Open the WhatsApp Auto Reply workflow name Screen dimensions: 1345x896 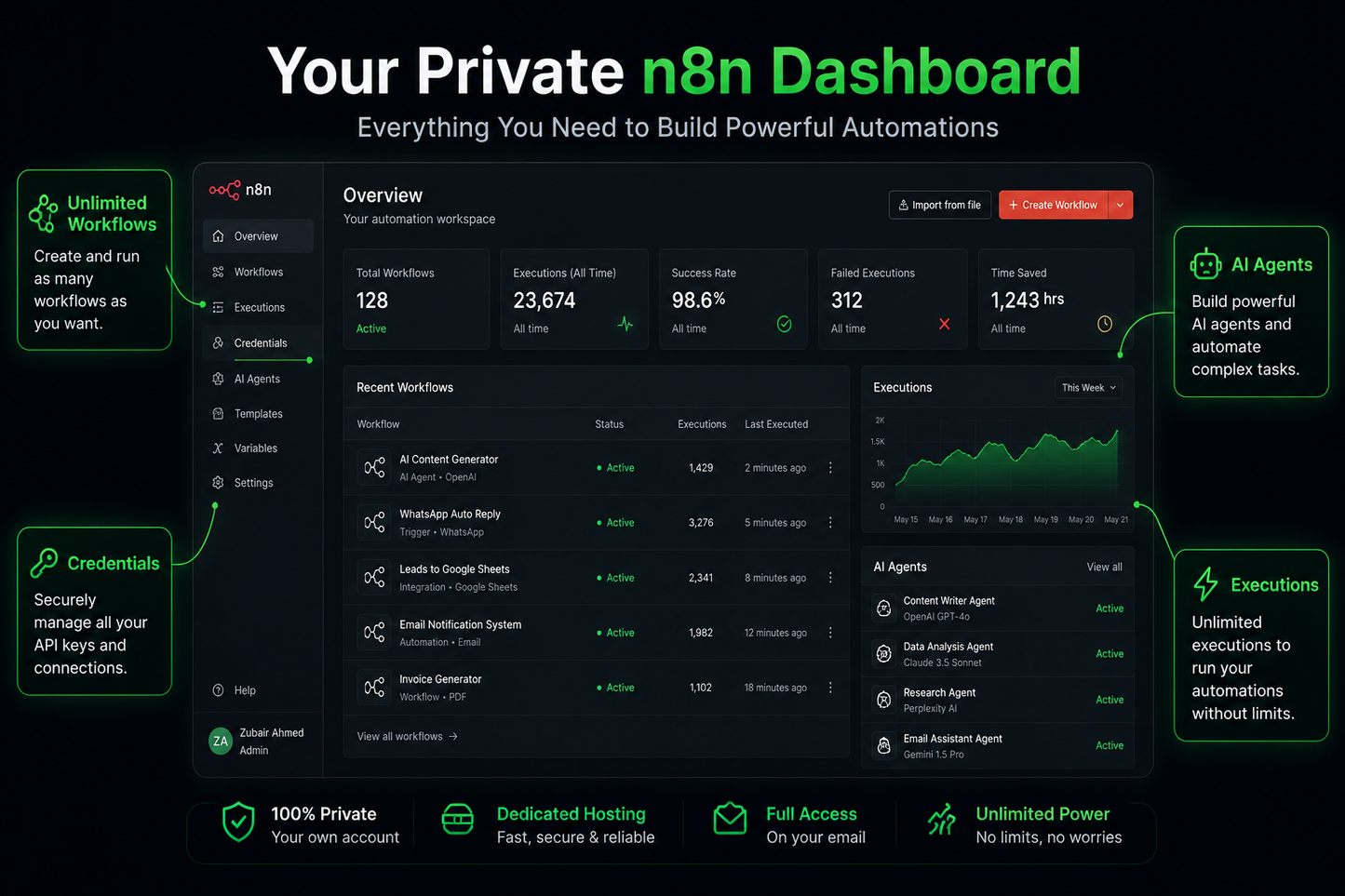click(450, 514)
